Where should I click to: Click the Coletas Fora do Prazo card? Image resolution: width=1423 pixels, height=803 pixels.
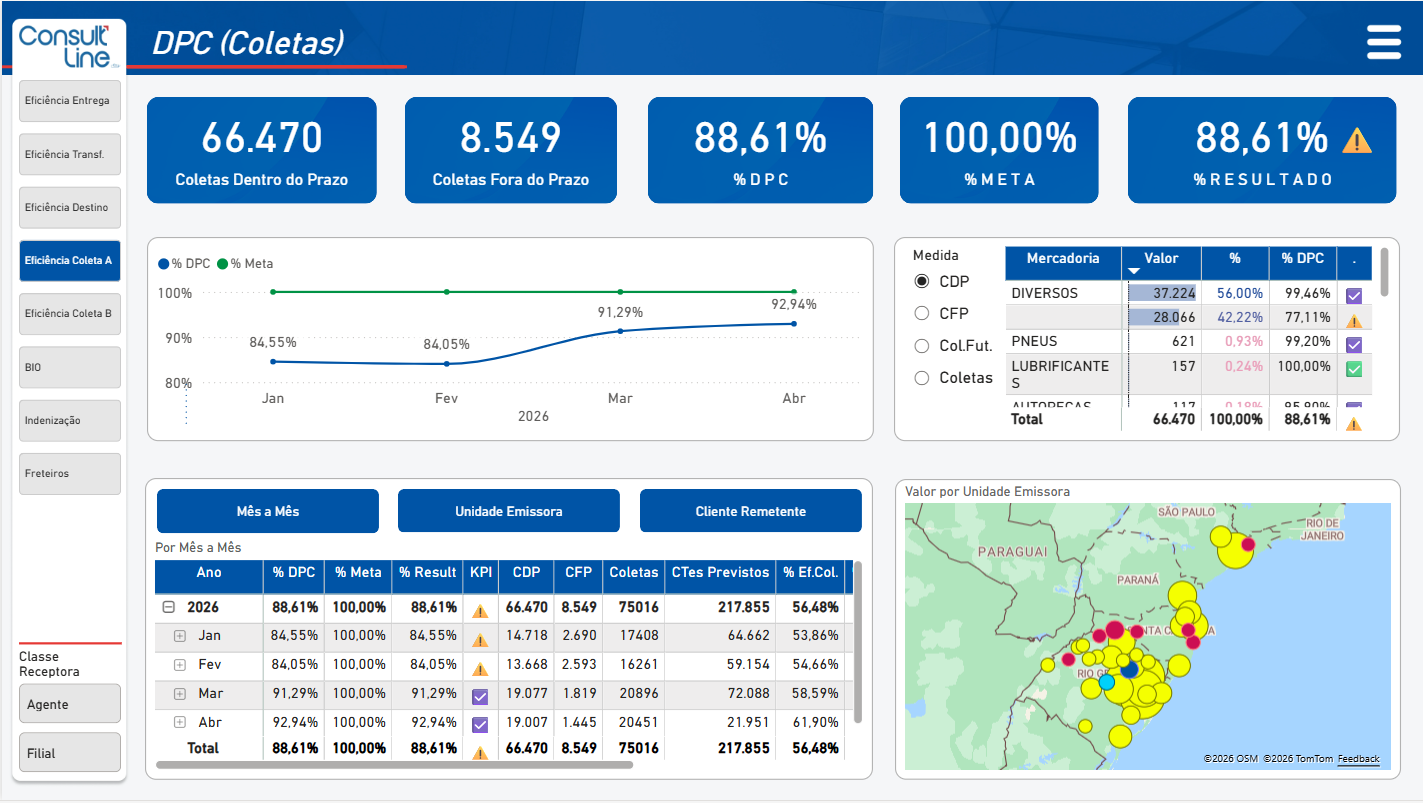click(x=511, y=150)
